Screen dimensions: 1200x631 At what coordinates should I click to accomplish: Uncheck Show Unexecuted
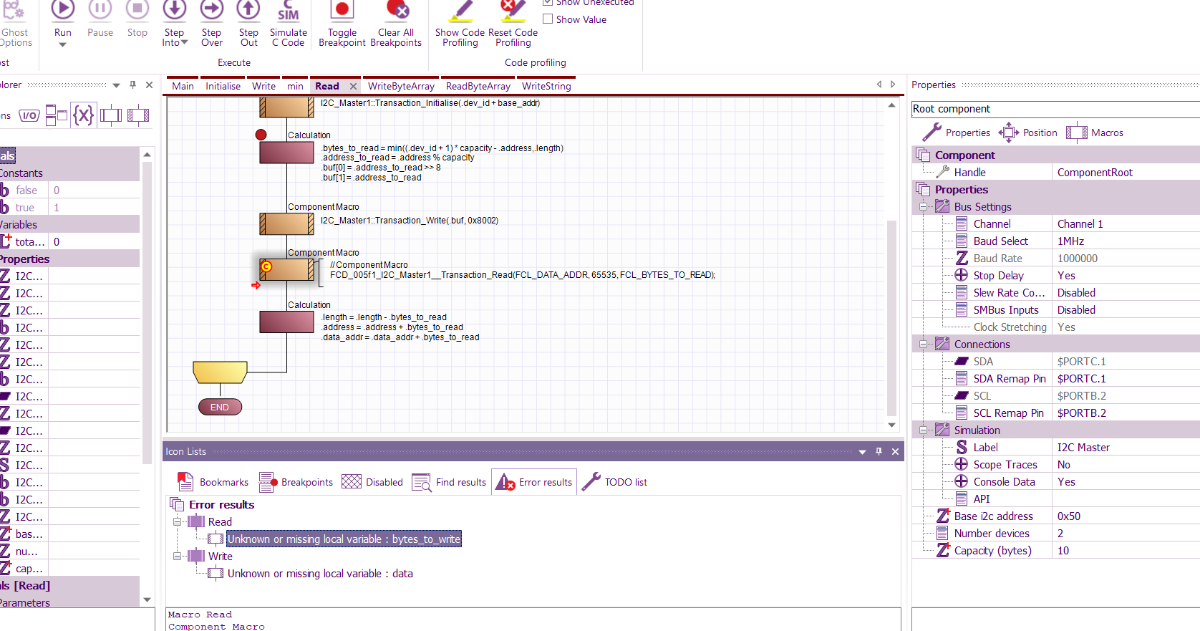[x=548, y=3]
